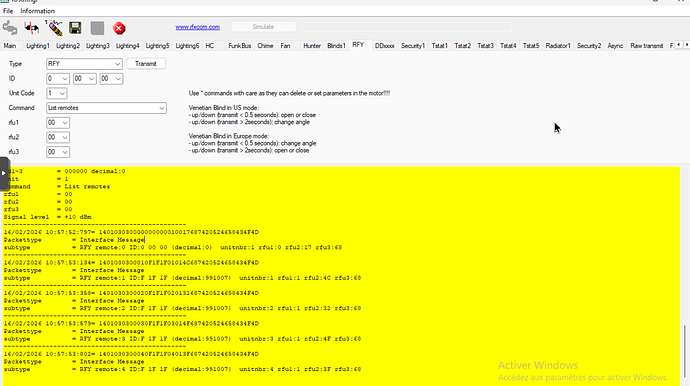Switch to the Lighting2 tab
Viewport: 690px width, 386px height.
pos(68,46)
